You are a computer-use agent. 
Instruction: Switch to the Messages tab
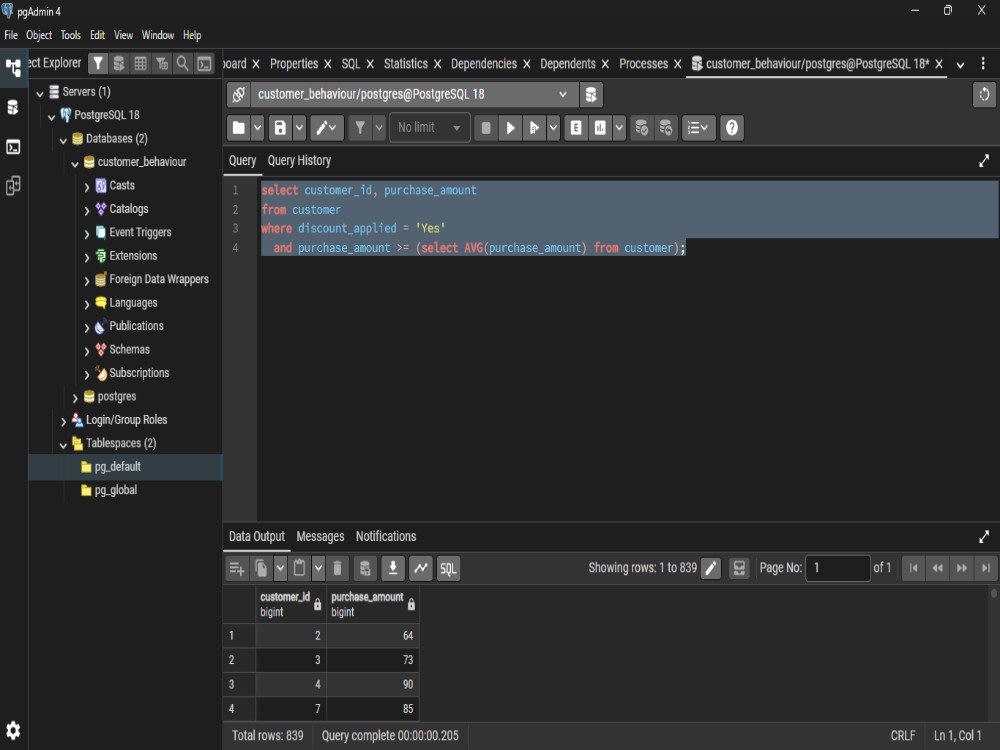click(320, 536)
